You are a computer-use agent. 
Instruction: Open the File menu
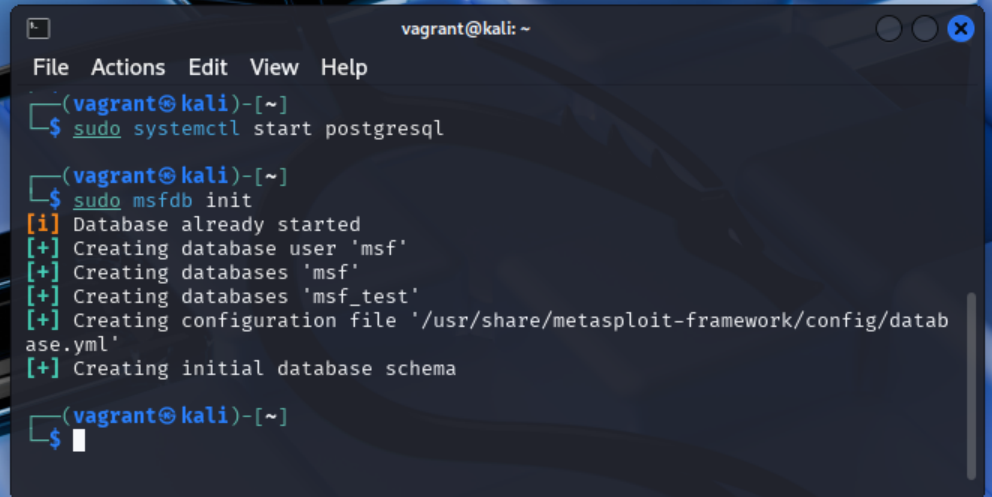coord(51,67)
